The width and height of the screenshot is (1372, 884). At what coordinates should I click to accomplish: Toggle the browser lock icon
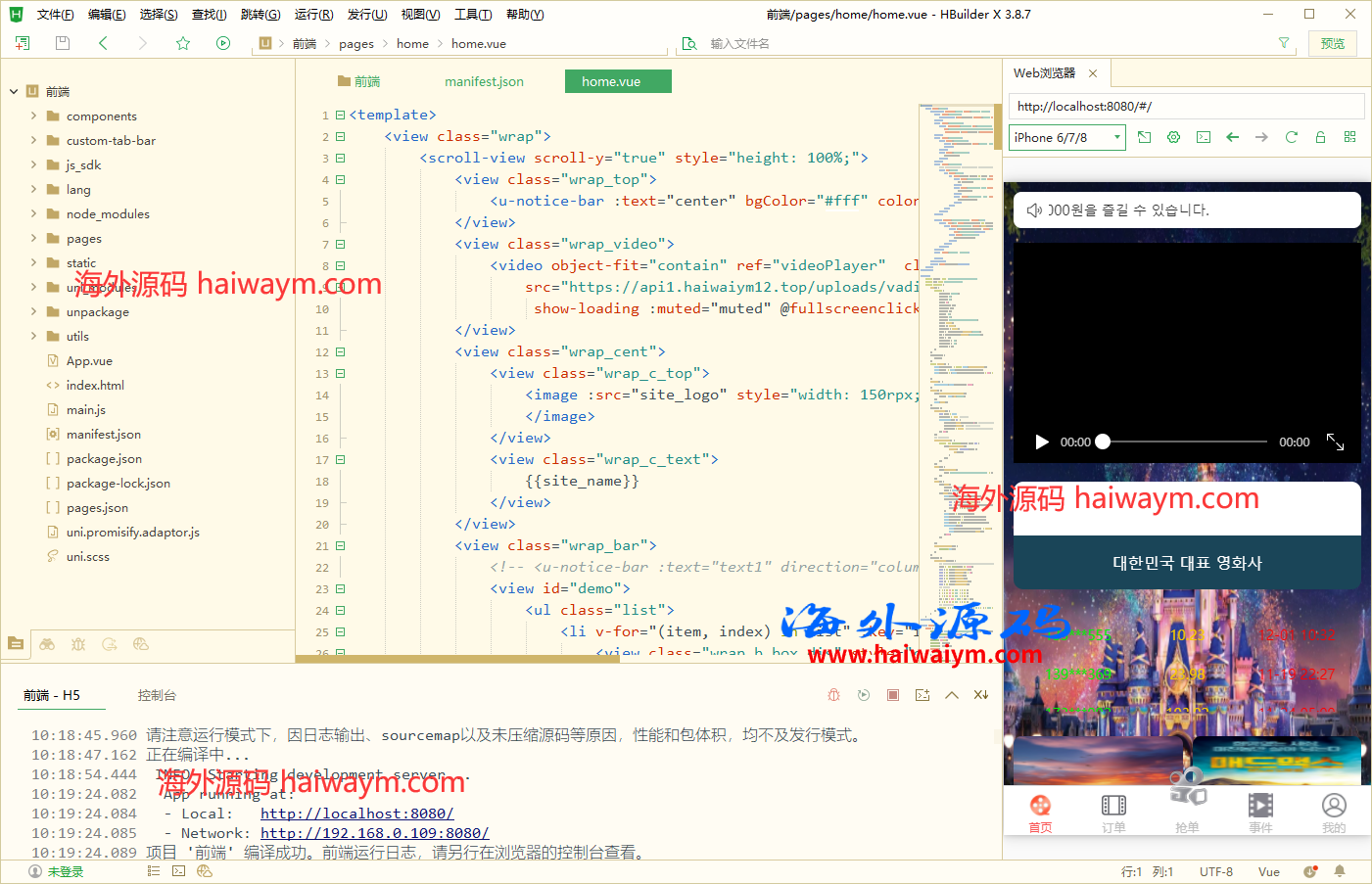[1320, 137]
